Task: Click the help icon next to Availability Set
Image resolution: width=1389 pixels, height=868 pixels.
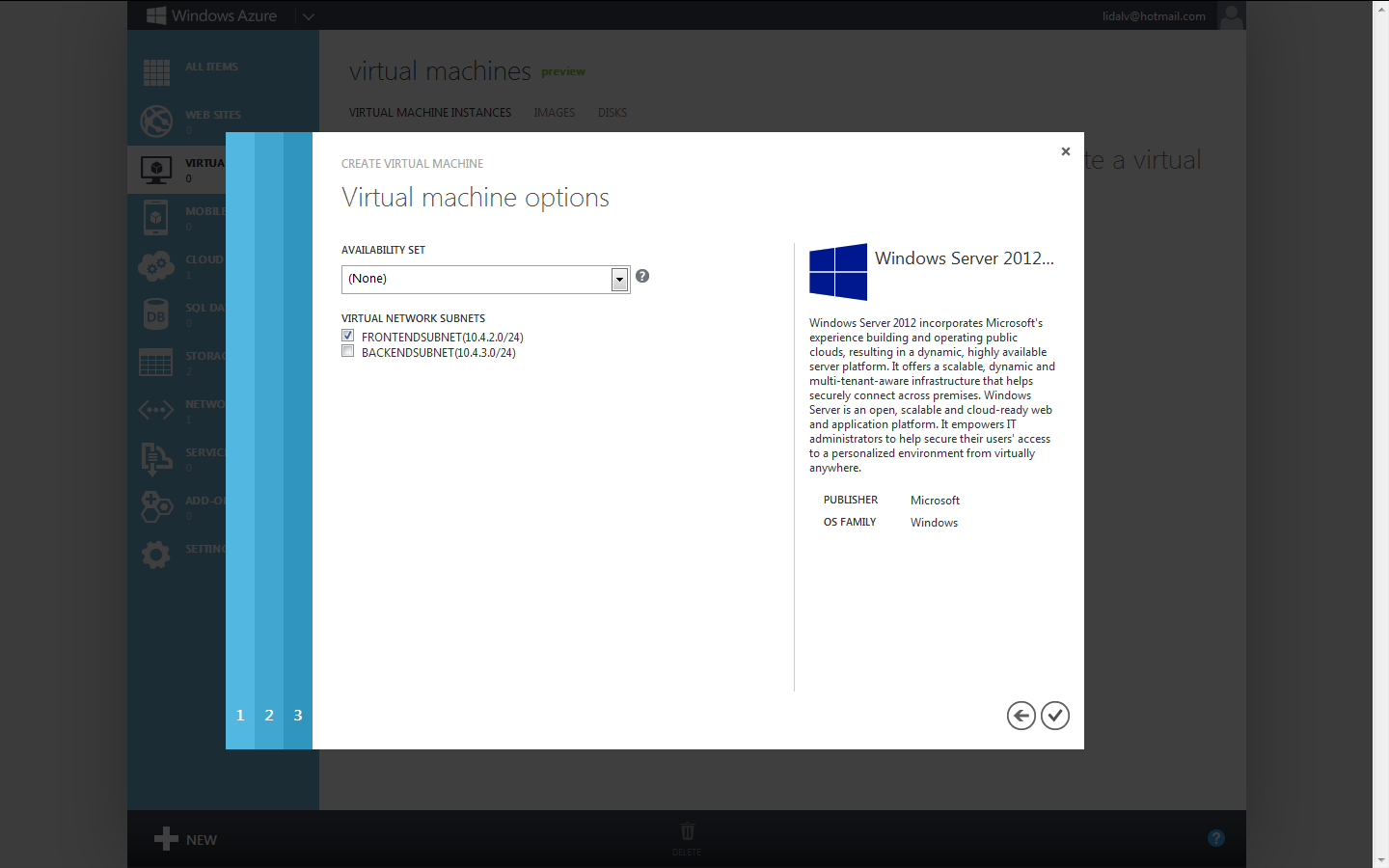Action: click(x=642, y=276)
